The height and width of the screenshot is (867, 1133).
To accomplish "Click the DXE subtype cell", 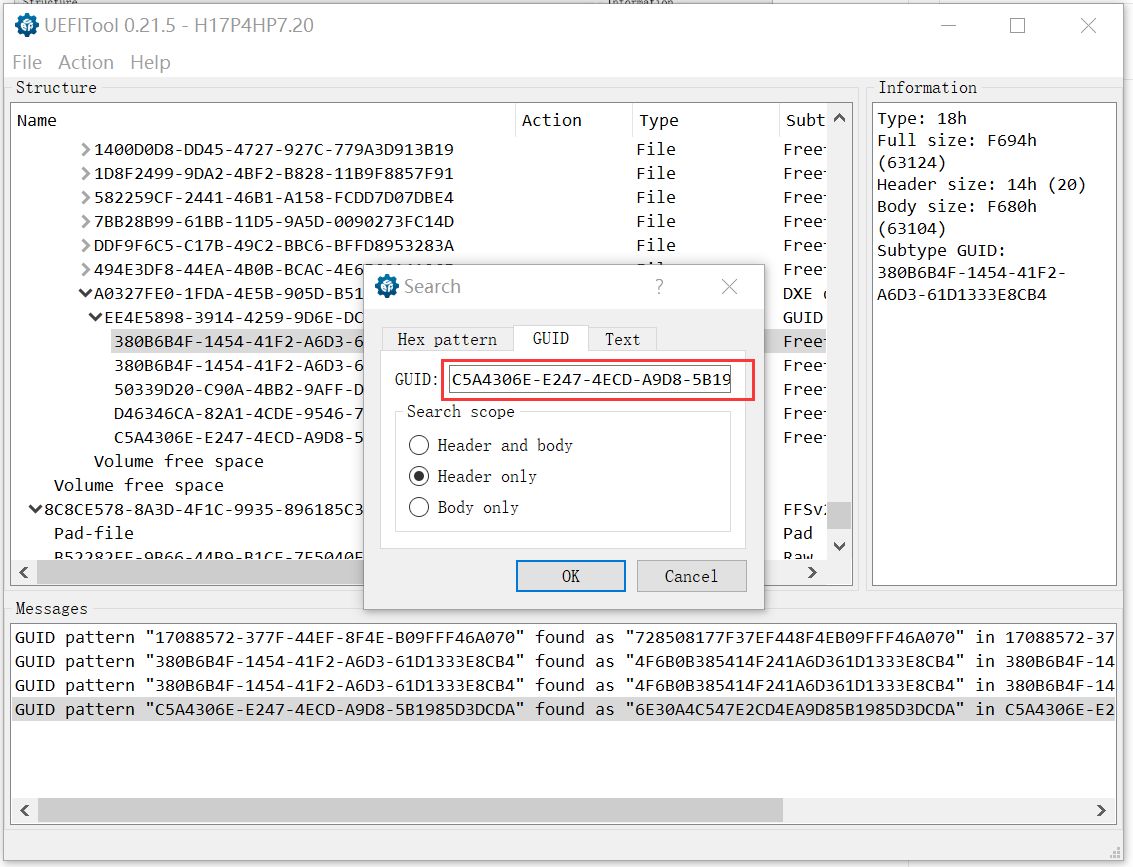I will click(x=804, y=293).
